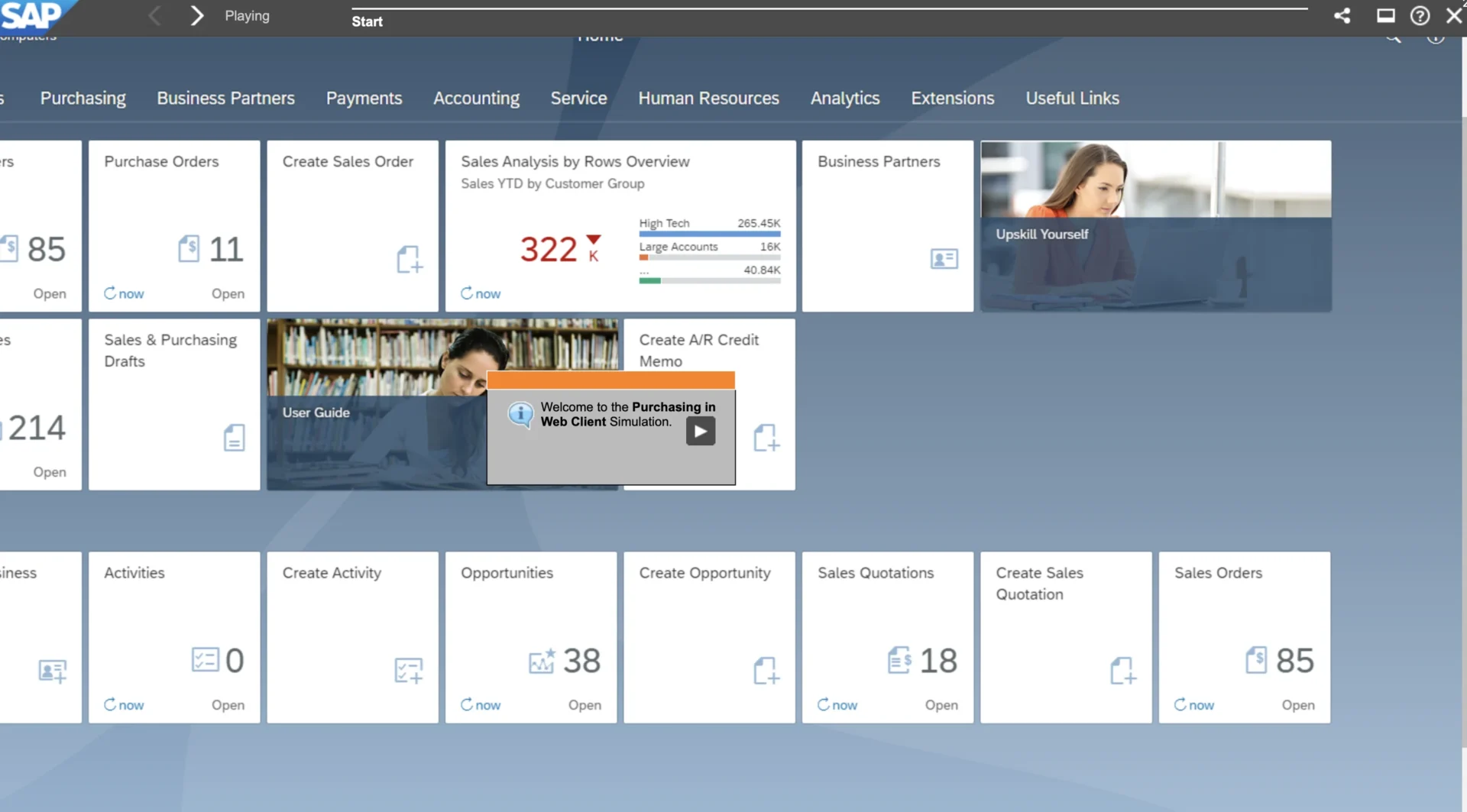Image resolution: width=1467 pixels, height=812 pixels.
Task: Refresh Sales Quotations with the now link
Action: (837, 705)
